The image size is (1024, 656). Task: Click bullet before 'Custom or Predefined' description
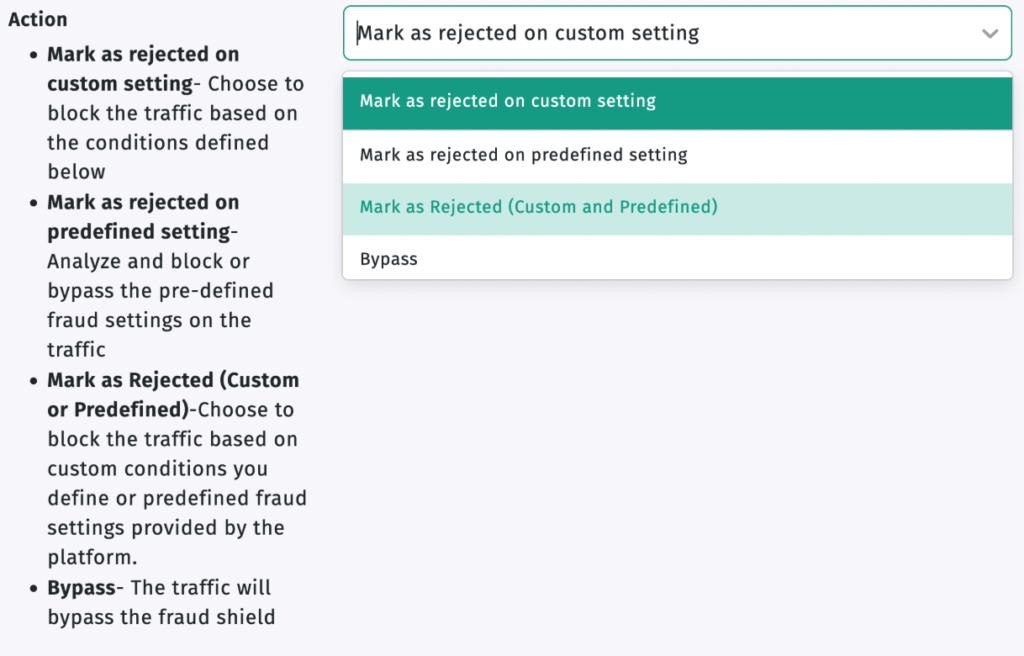[35, 380]
